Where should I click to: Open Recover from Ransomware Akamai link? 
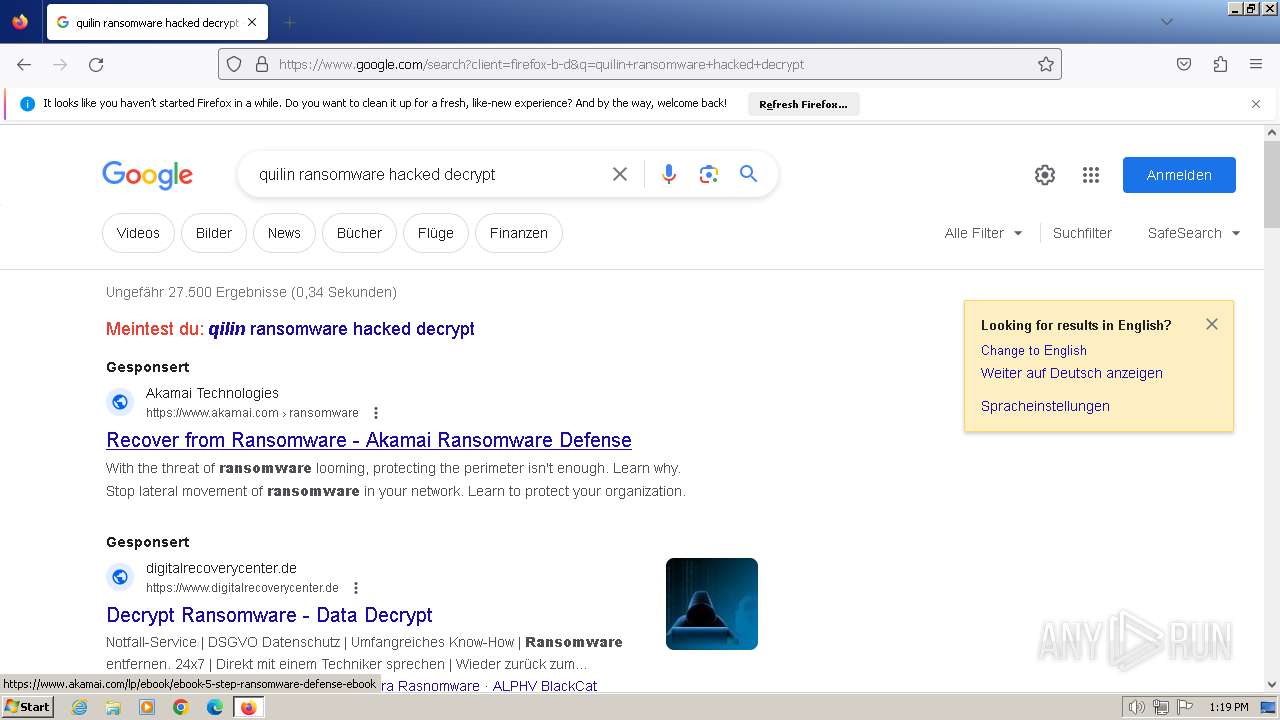[x=369, y=440]
